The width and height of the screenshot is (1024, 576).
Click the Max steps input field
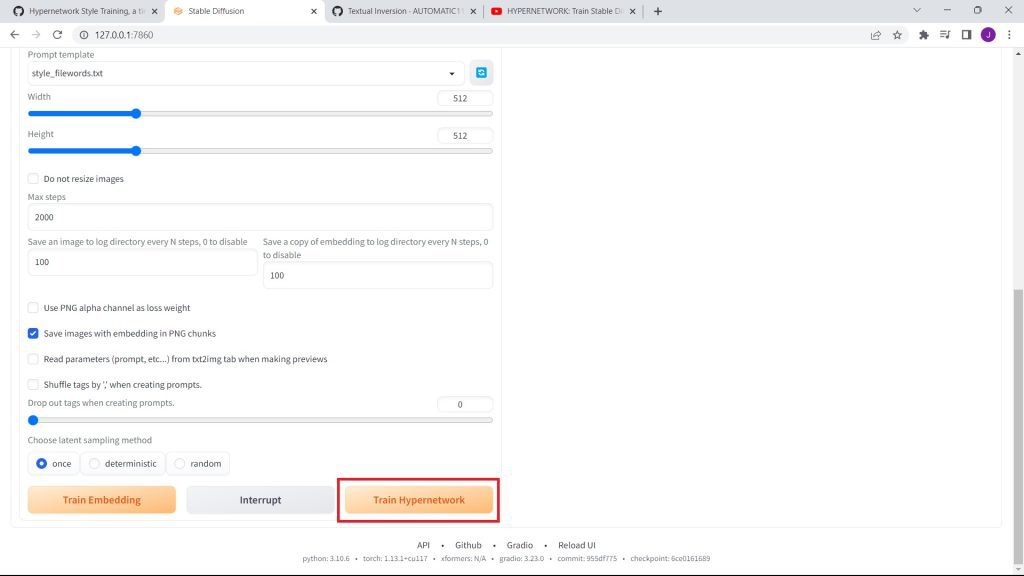coord(260,217)
